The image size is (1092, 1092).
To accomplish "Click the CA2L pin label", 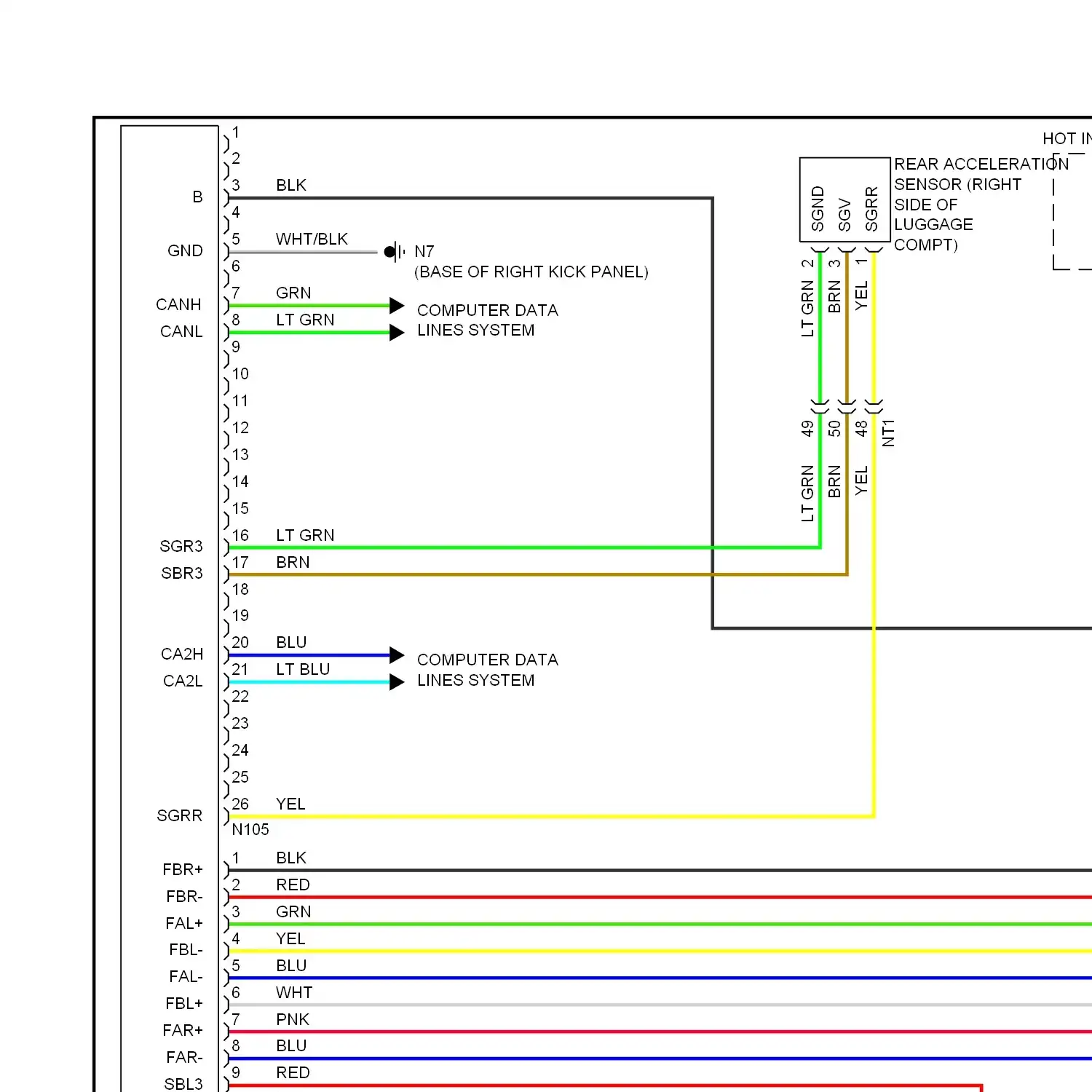I will tap(183, 681).
